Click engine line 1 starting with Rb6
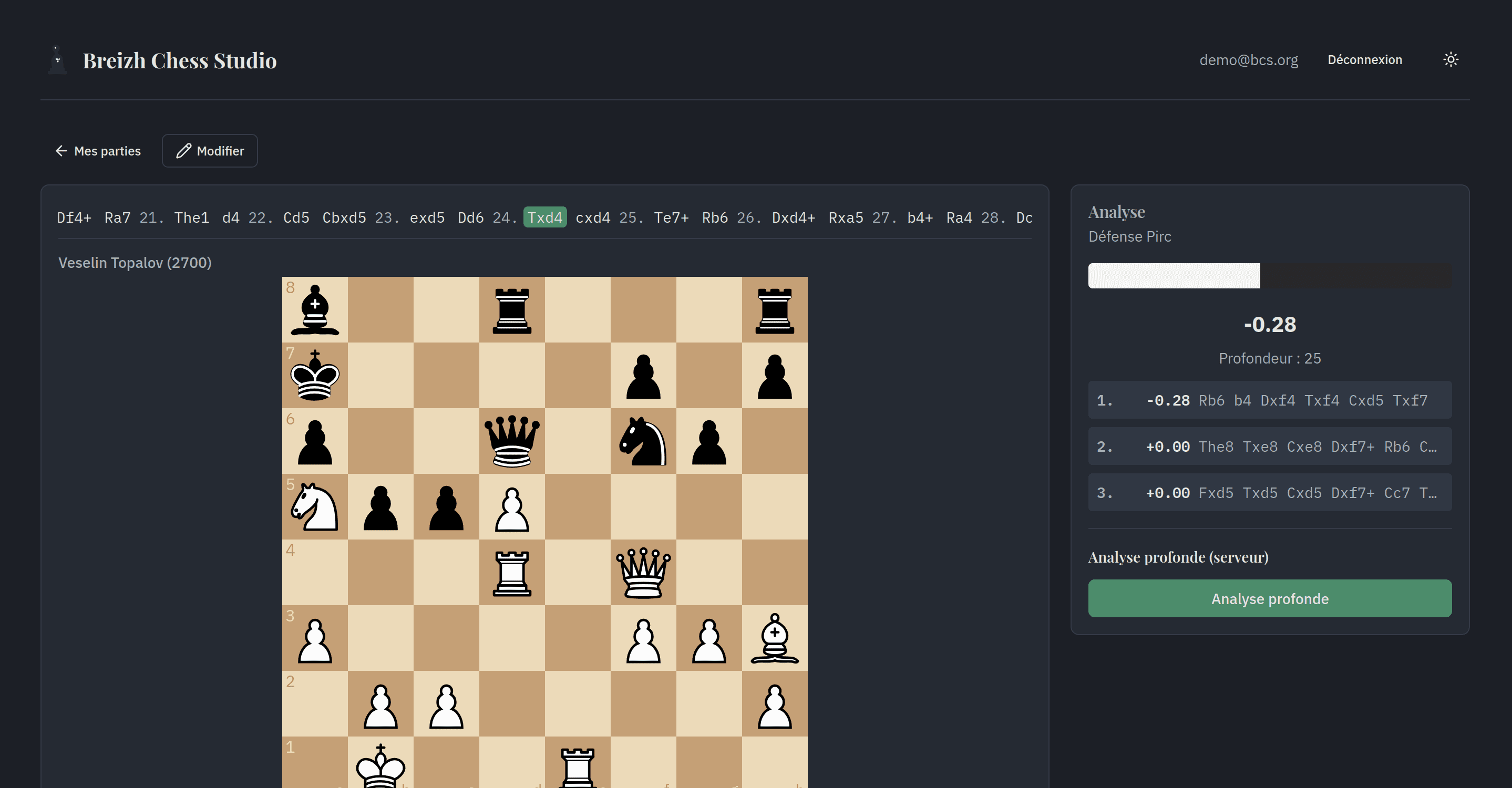 (1270, 400)
